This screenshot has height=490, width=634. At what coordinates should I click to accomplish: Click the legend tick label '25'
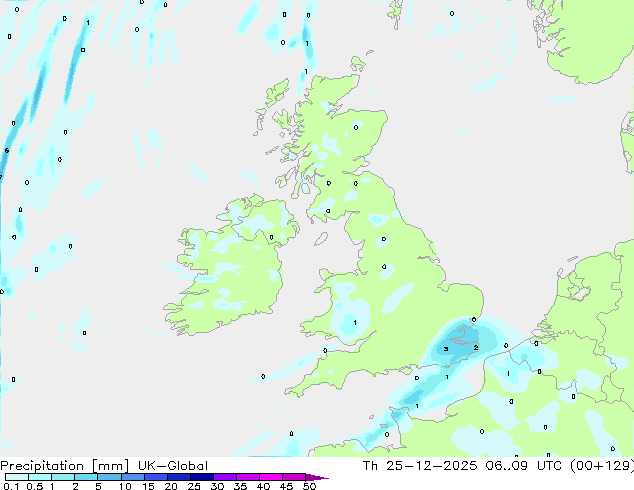[194, 486]
